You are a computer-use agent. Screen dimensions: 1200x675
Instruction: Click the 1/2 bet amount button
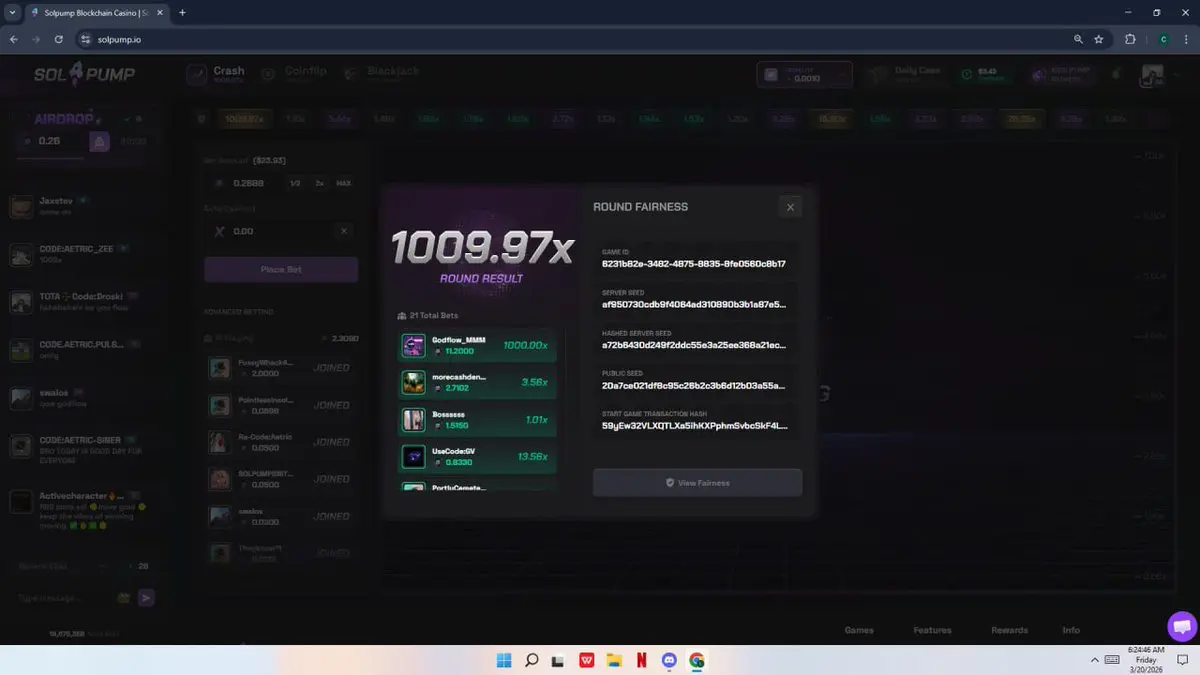tap(295, 184)
